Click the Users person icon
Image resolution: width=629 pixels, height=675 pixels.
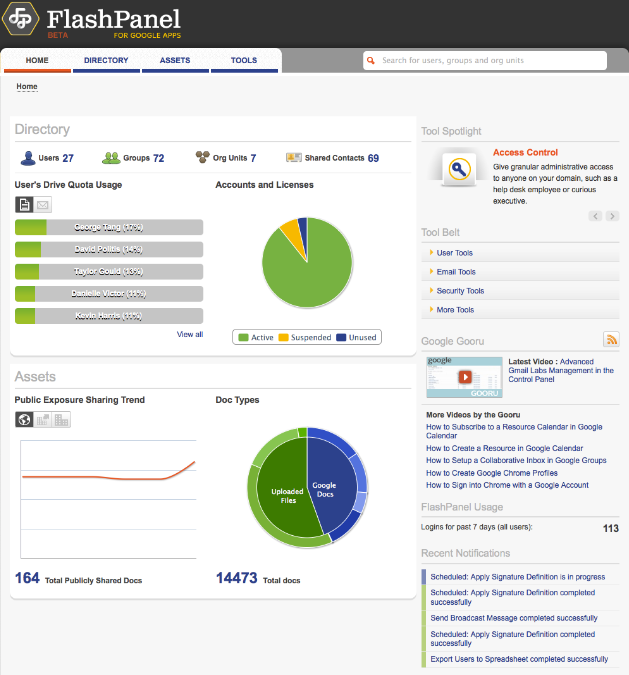click(28, 158)
